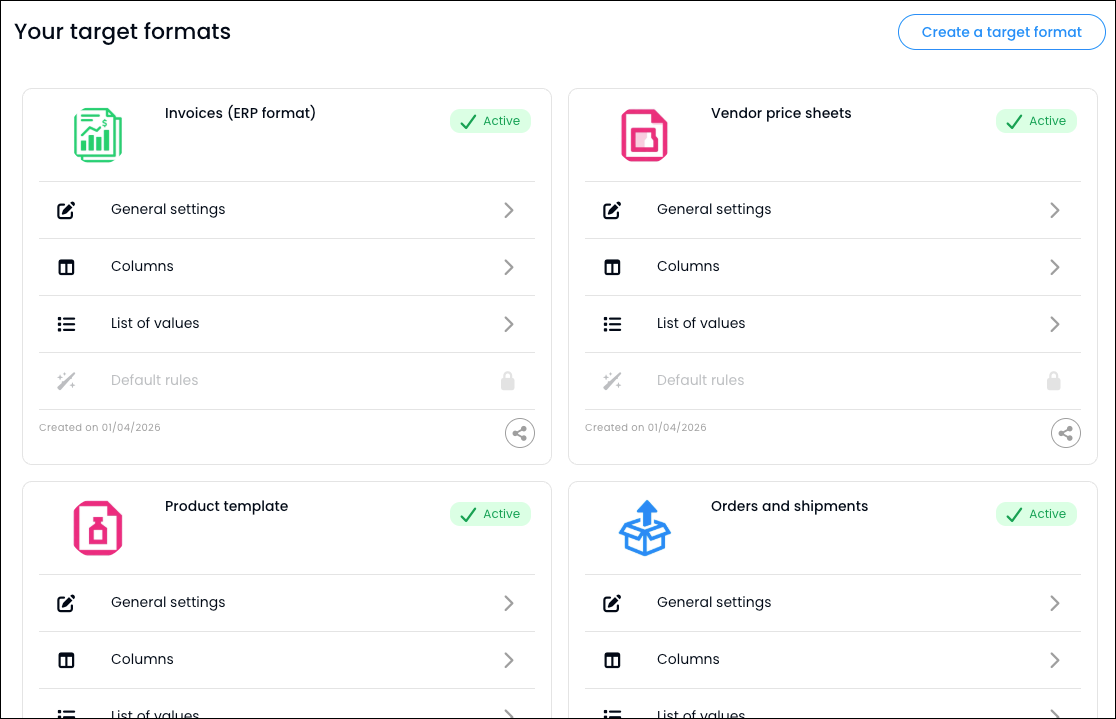Screen dimensions: 1116x719
Task: Share the Vendor price sheets target format
Action: tap(1065, 433)
